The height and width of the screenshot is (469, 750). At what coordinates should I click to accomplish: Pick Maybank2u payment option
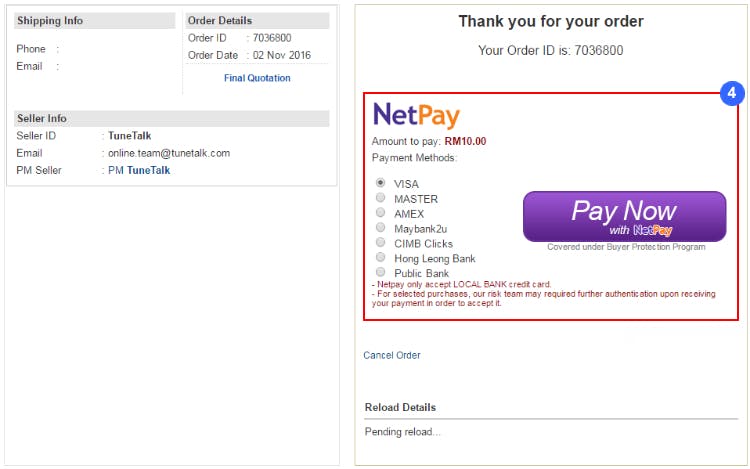coord(381,227)
